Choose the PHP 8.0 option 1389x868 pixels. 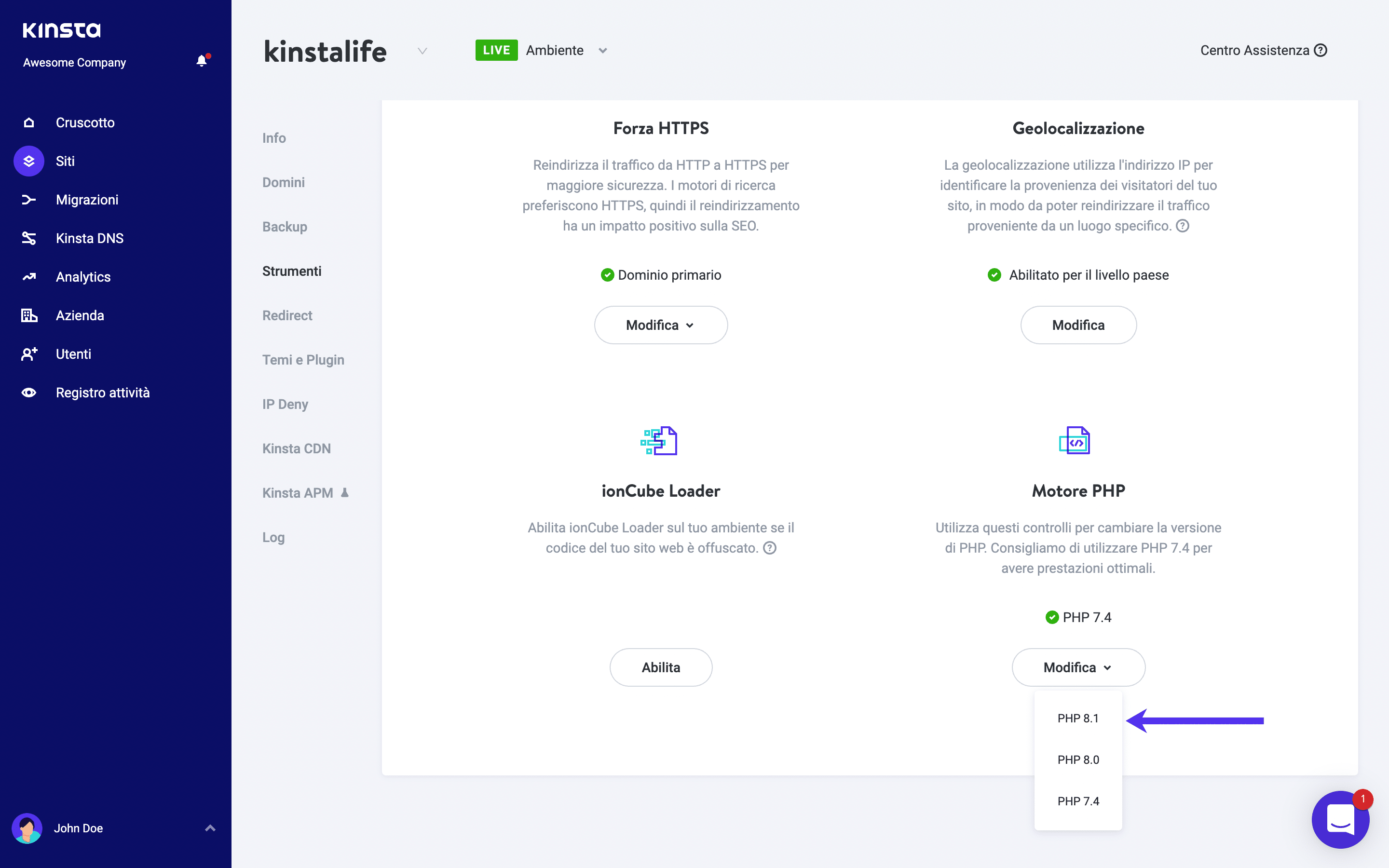click(1078, 759)
